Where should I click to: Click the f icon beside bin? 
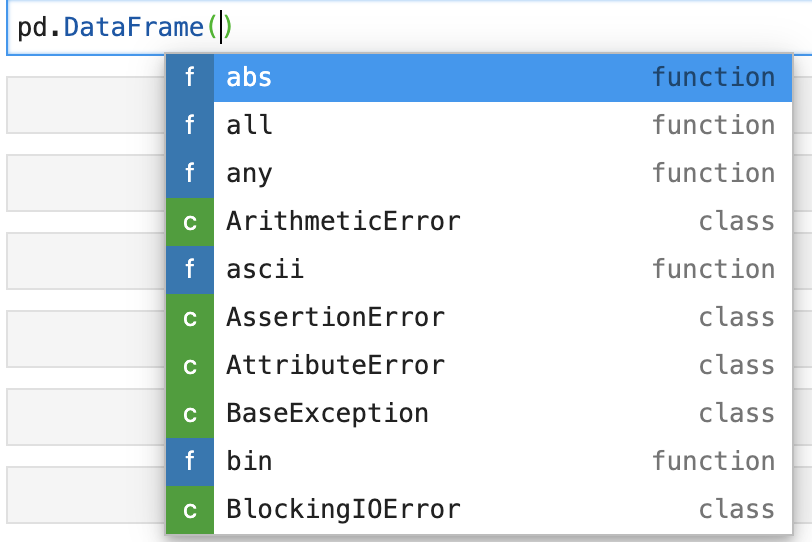click(x=190, y=462)
